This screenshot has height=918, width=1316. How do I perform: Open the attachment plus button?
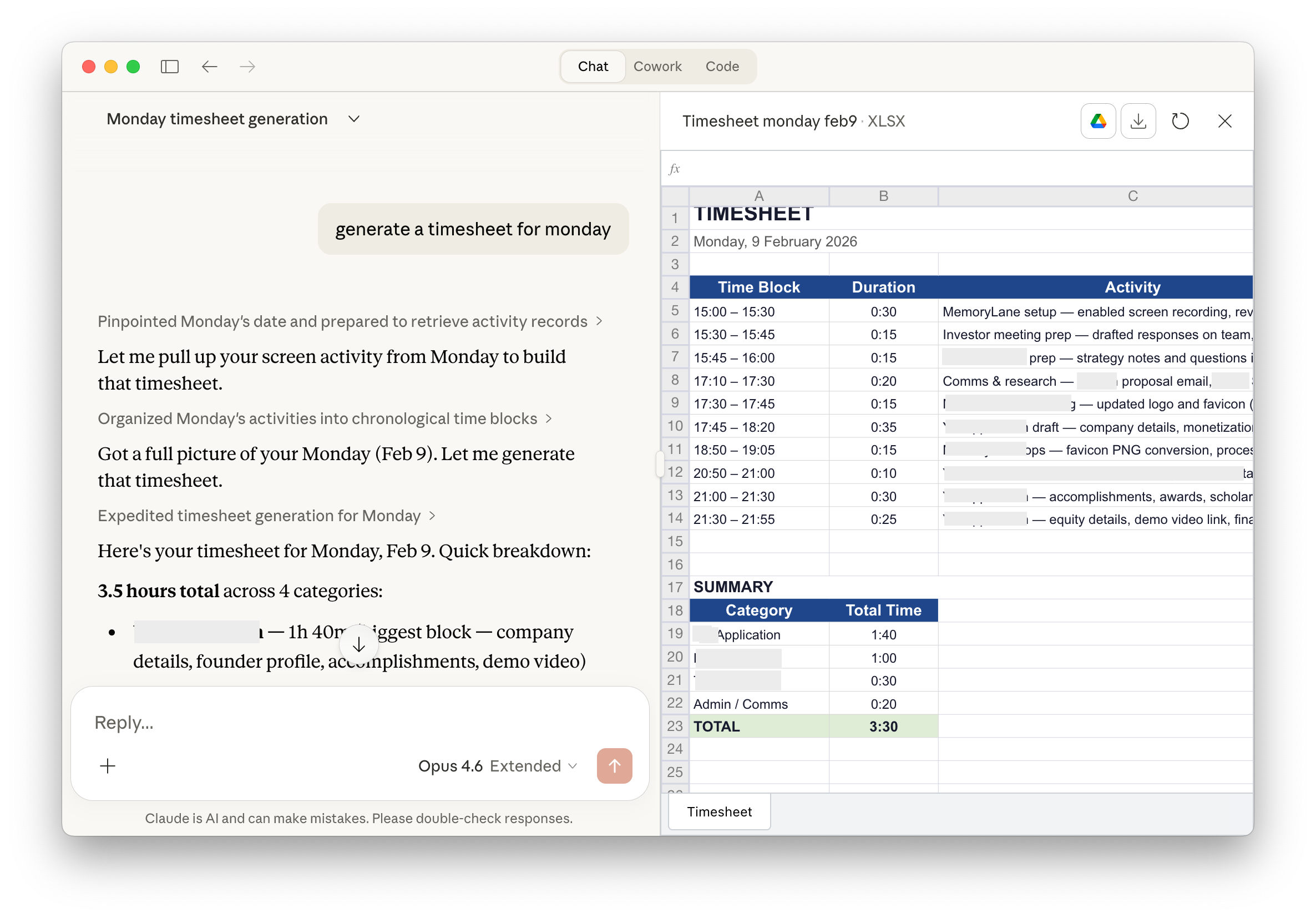(x=108, y=765)
